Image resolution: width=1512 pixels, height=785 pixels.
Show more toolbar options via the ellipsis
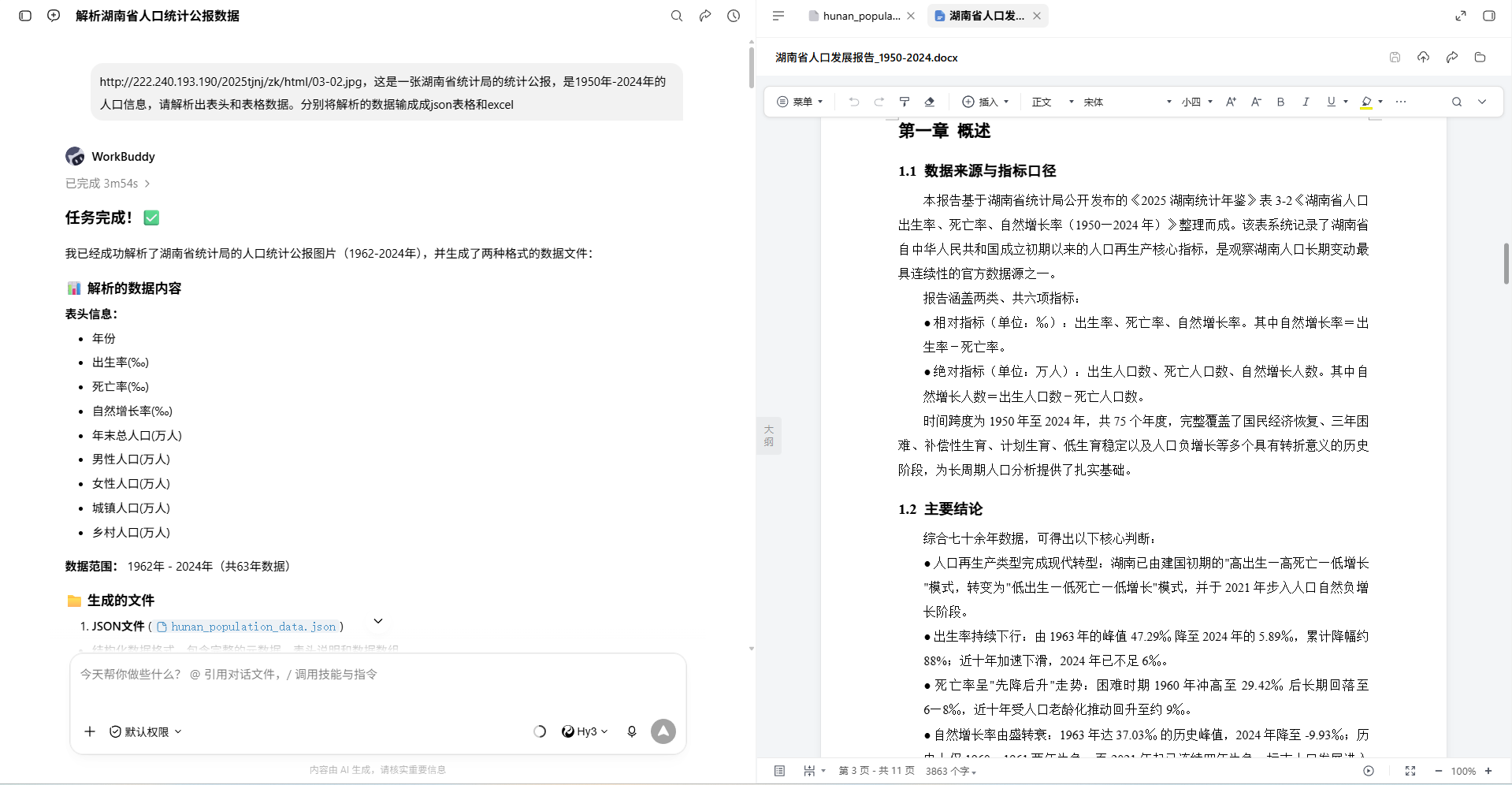(x=1401, y=102)
